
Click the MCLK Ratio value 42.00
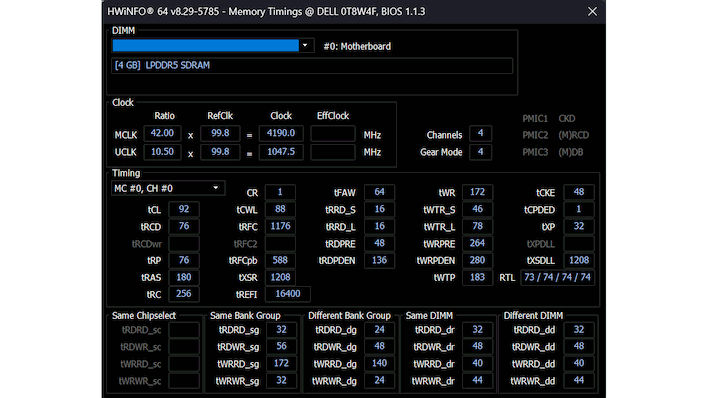162,133
